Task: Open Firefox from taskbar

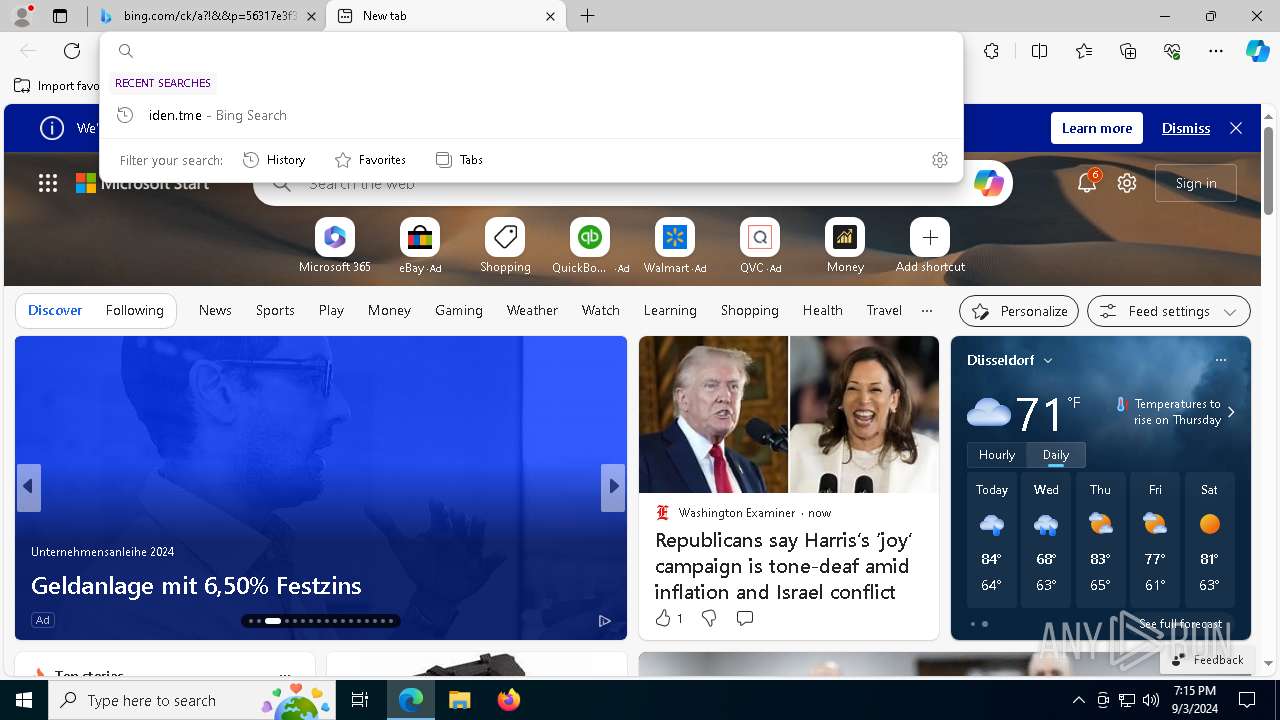Action: 508,700
